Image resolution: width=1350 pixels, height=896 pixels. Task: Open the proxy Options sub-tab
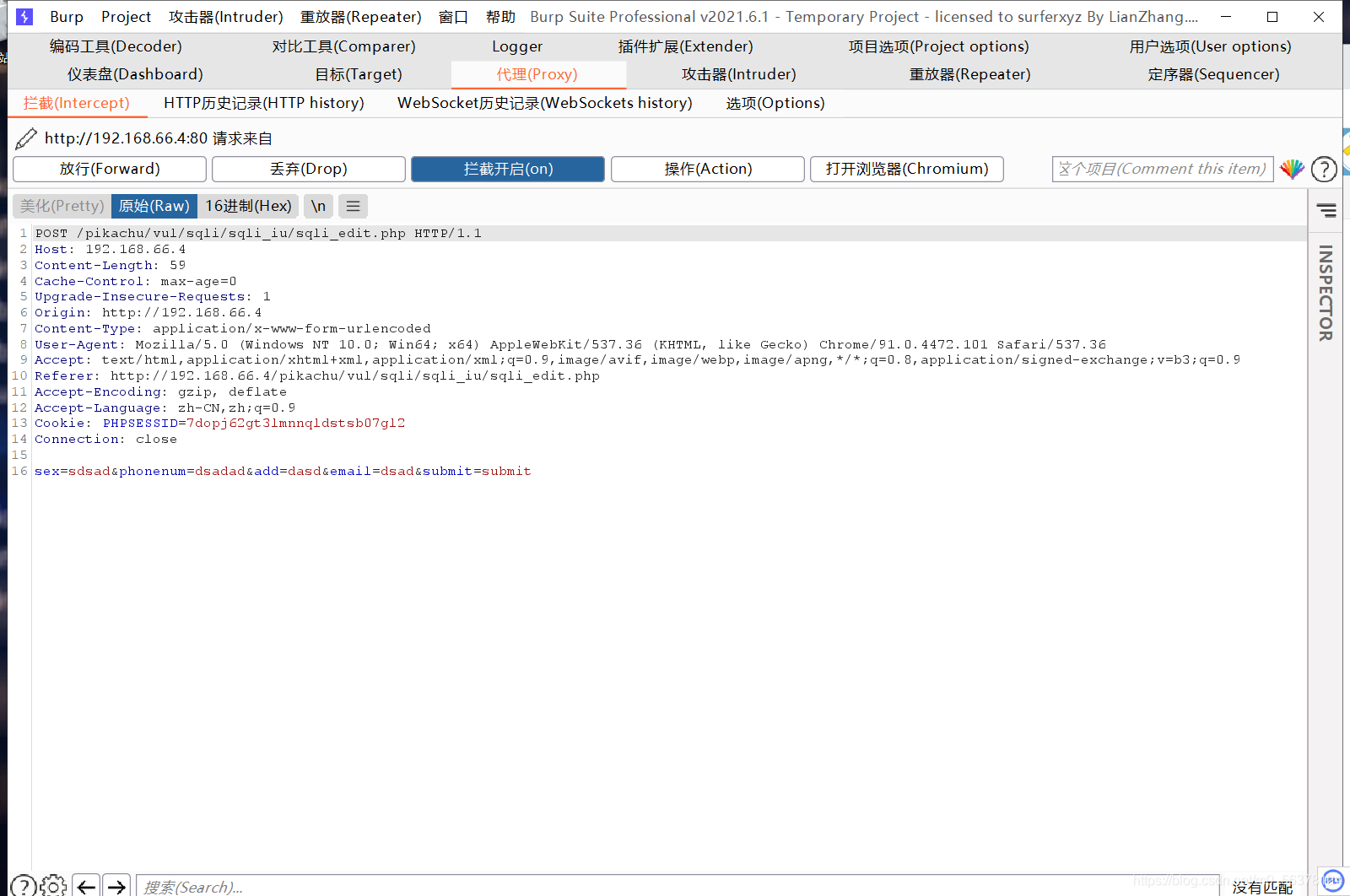775,103
